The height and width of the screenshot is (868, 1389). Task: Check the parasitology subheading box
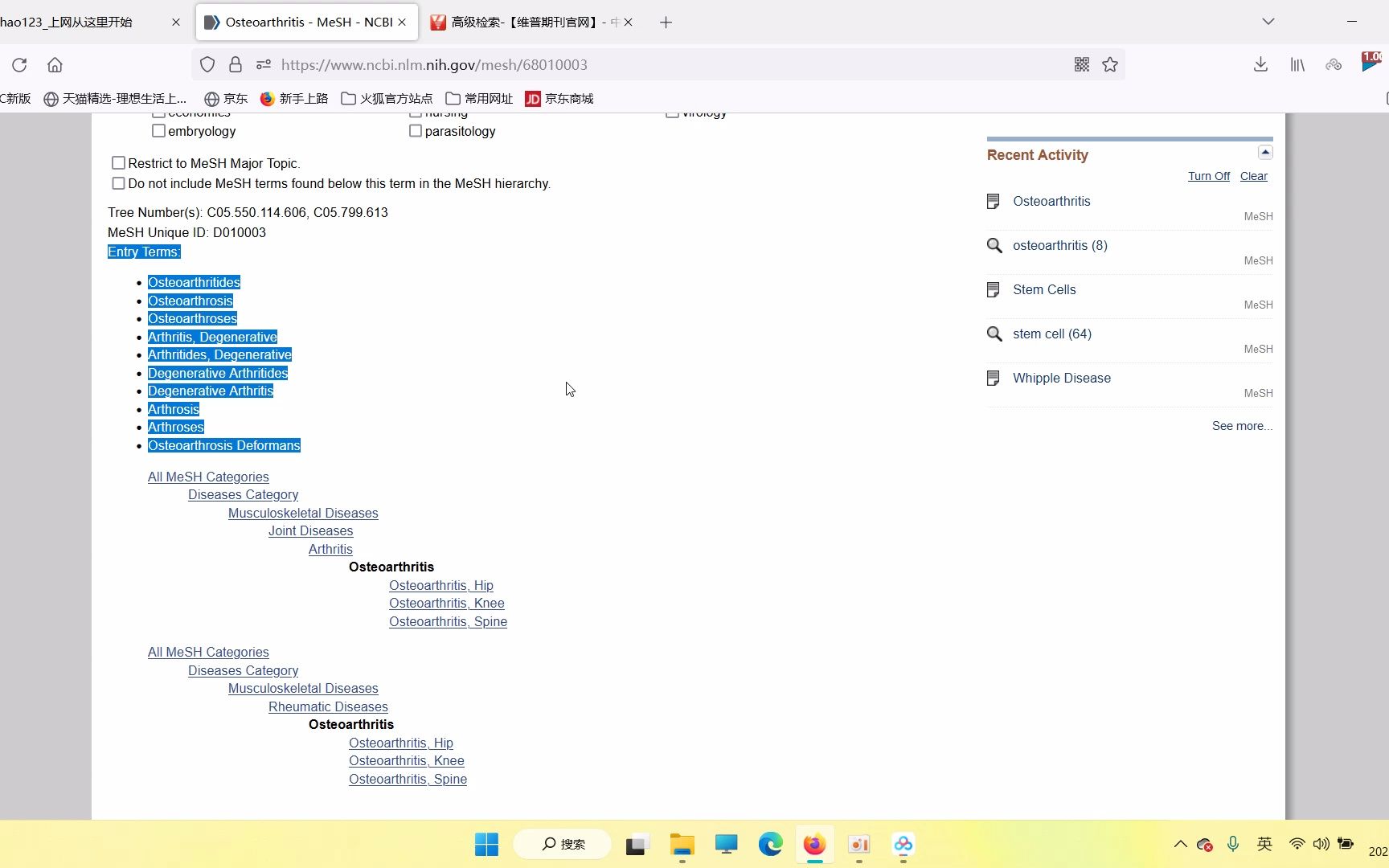click(x=416, y=131)
